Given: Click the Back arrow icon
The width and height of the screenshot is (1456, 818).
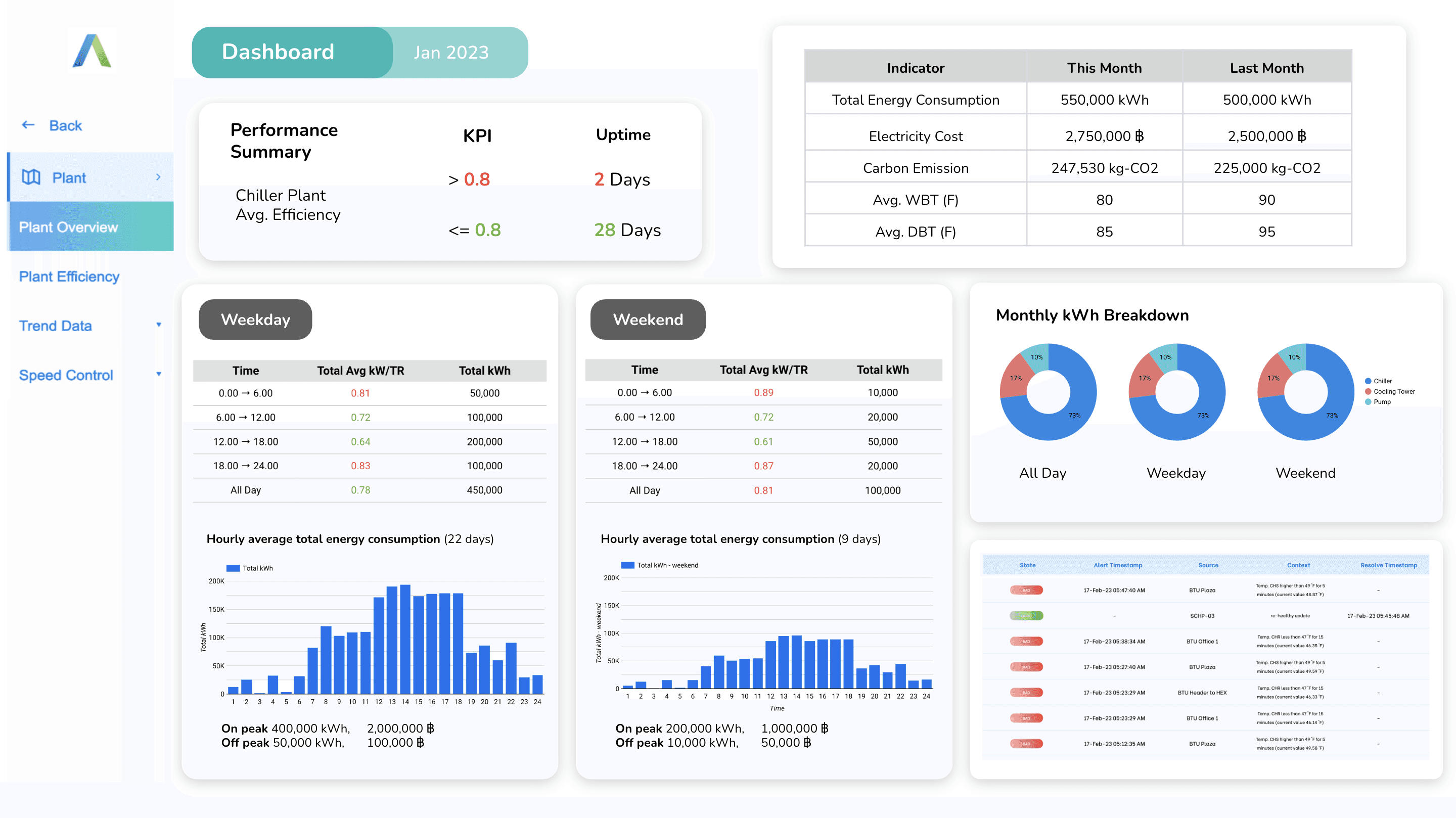Looking at the screenshot, I should [28, 125].
